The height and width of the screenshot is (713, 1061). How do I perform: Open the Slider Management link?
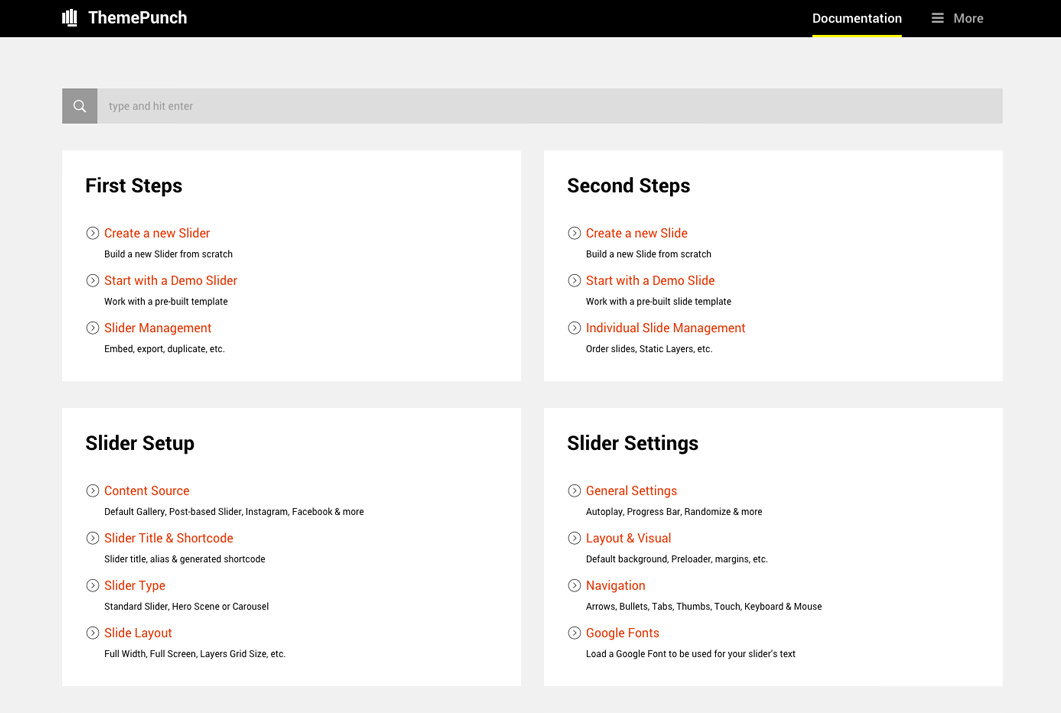pos(158,328)
